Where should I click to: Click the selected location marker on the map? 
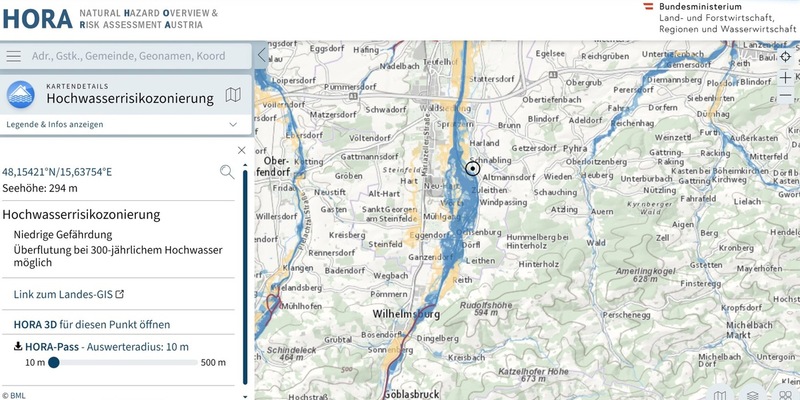pos(473,168)
